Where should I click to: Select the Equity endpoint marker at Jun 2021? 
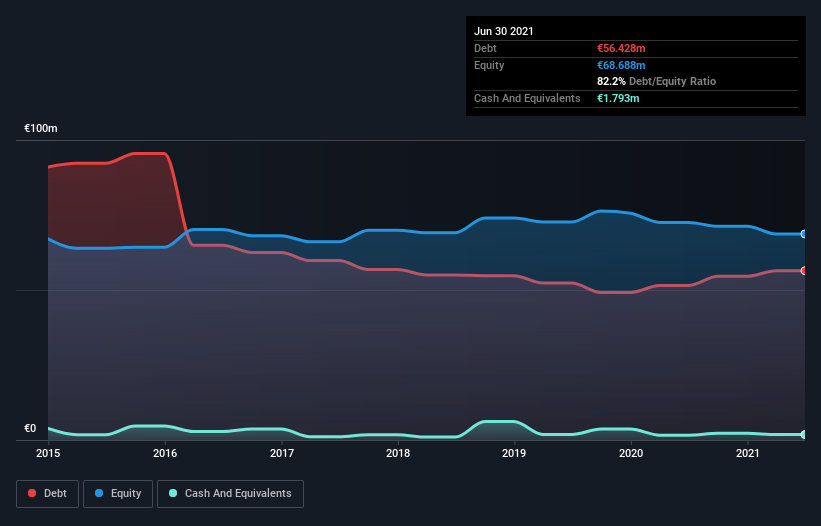[804, 234]
